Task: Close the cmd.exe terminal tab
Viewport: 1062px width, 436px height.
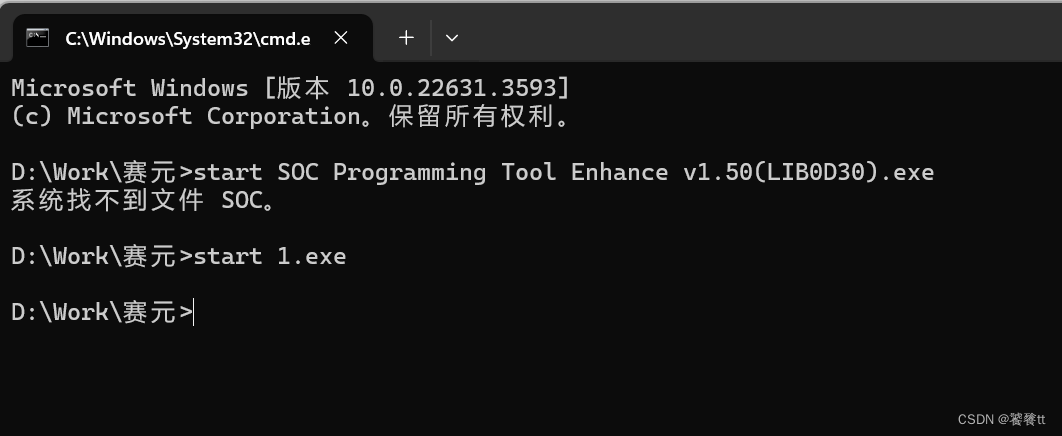Action: click(x=341, y=38)
